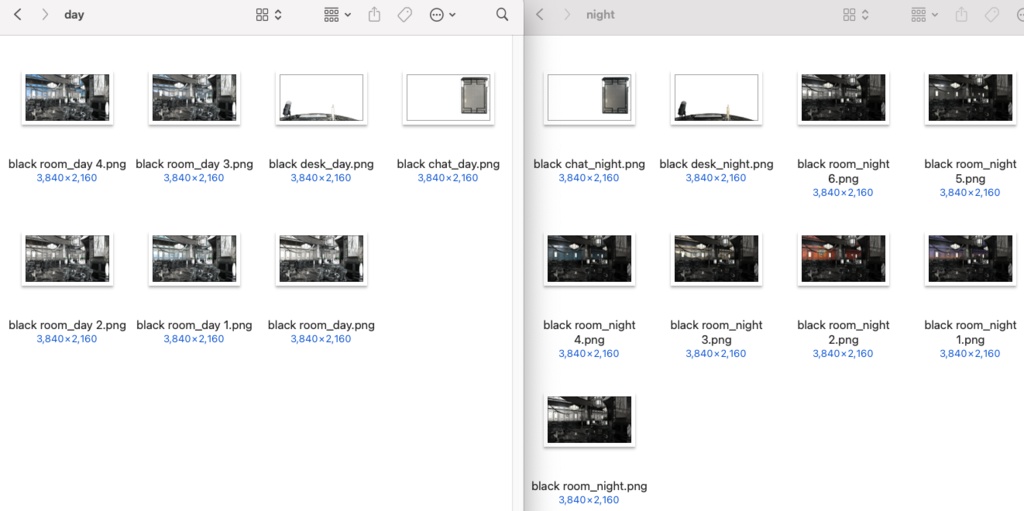Screen dimensions: 1024x511
Task: Open Share menu in day window
Action: pyautogui.click(x=375, y=15)
